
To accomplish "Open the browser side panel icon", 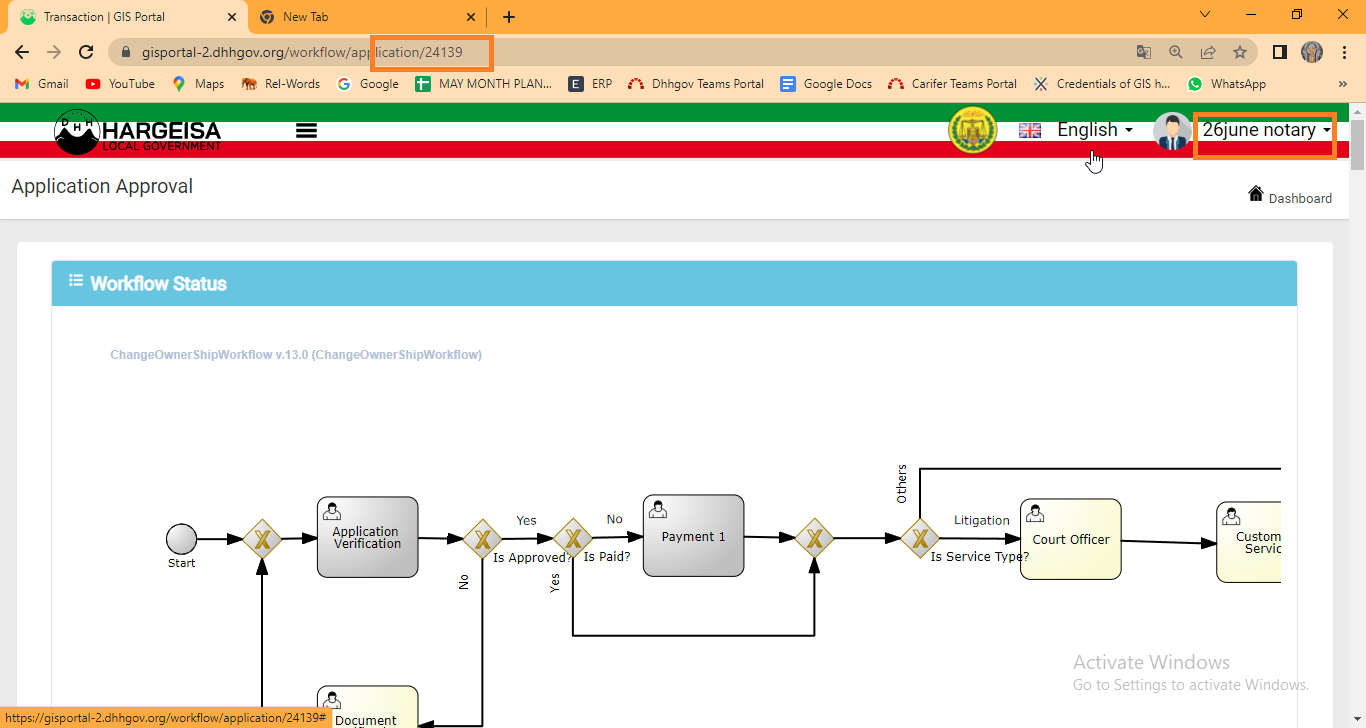I will click(x=1279, y=52).
